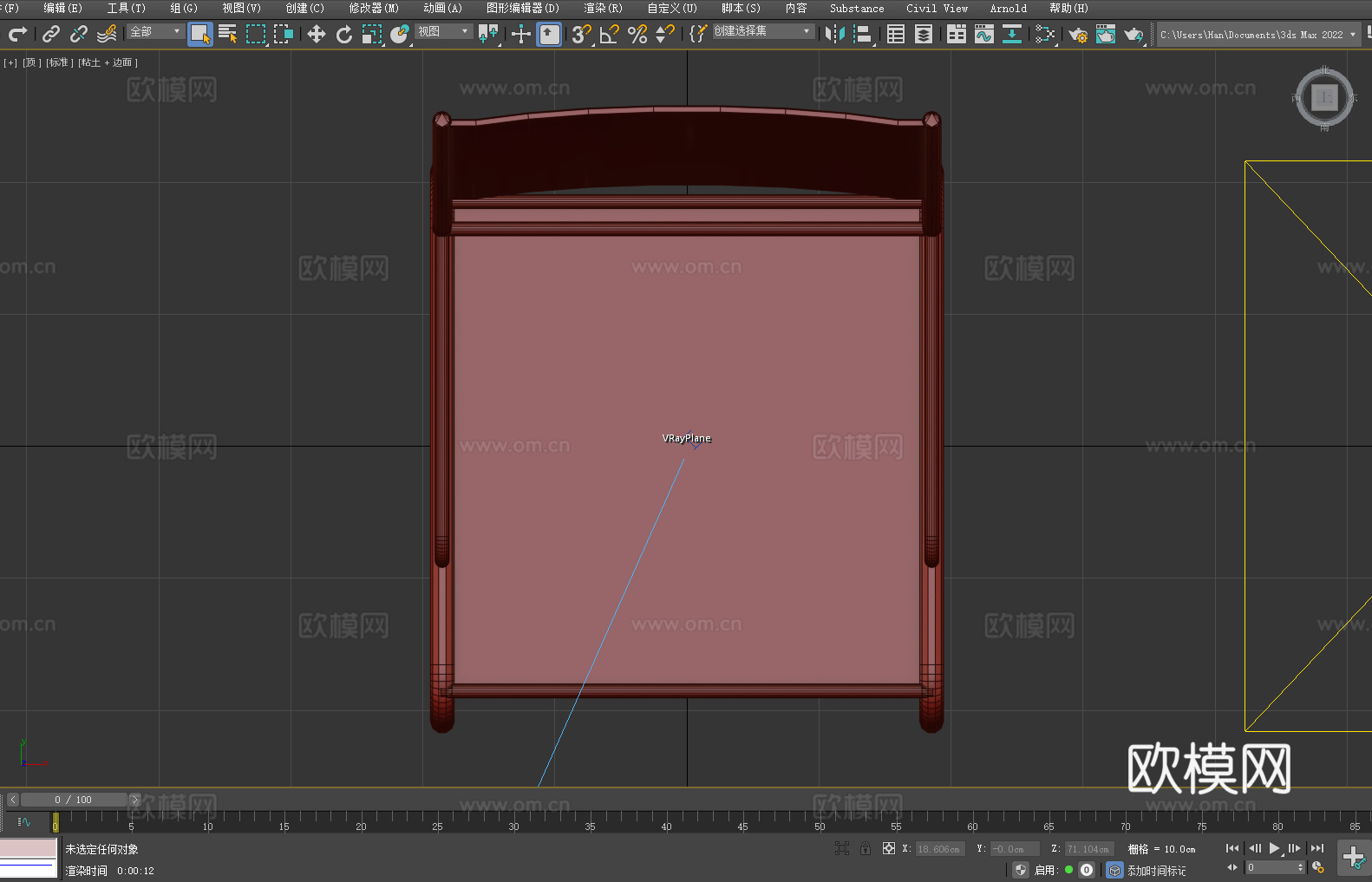1372x882 pixels.
Task: Open the 组(G) menu
Action: pos(184,8)
